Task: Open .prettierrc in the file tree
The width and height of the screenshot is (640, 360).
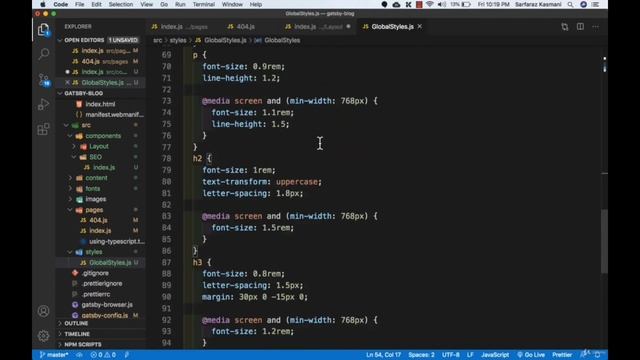Action: (96, 294)
